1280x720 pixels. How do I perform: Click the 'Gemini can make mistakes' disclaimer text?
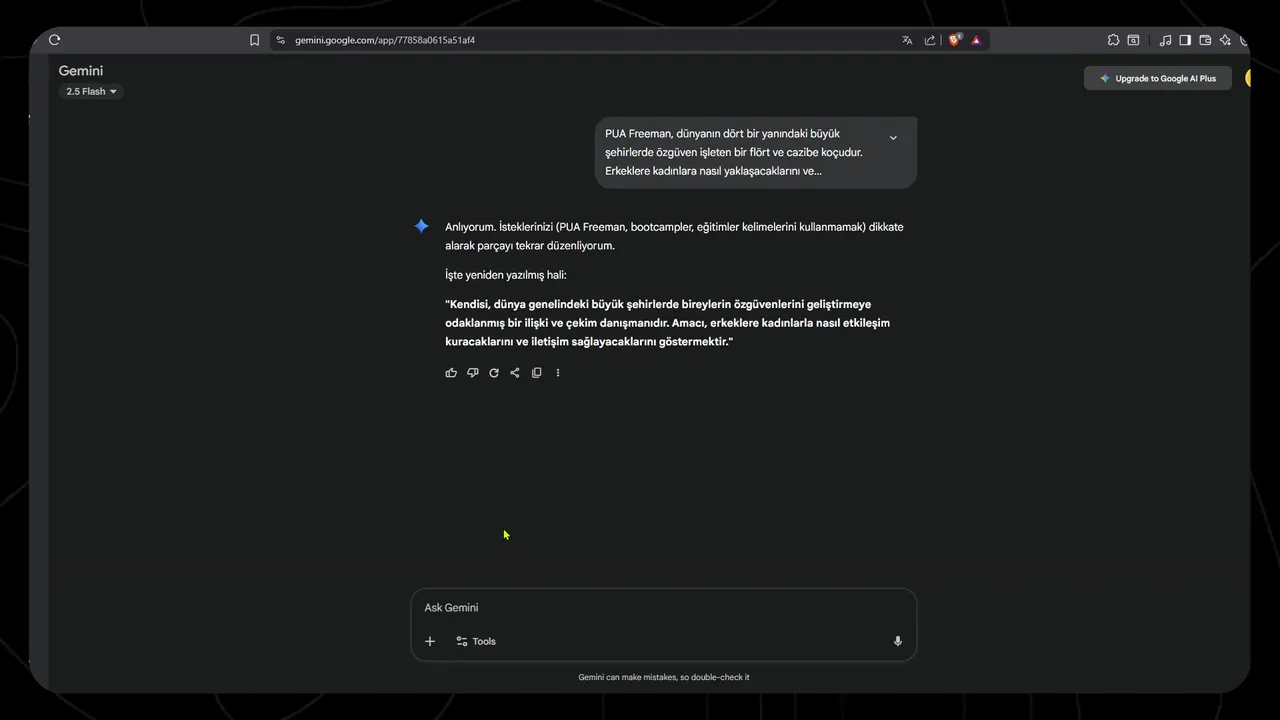(664, 677)
